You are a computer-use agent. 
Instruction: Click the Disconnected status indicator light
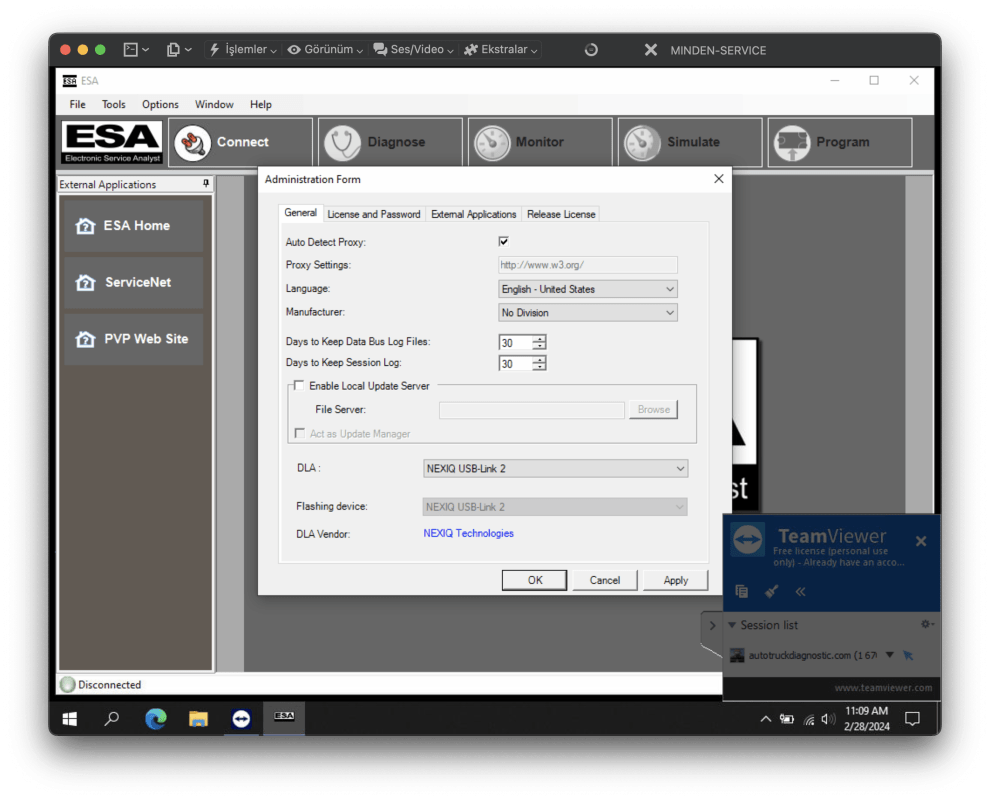(x=68, y=684)
